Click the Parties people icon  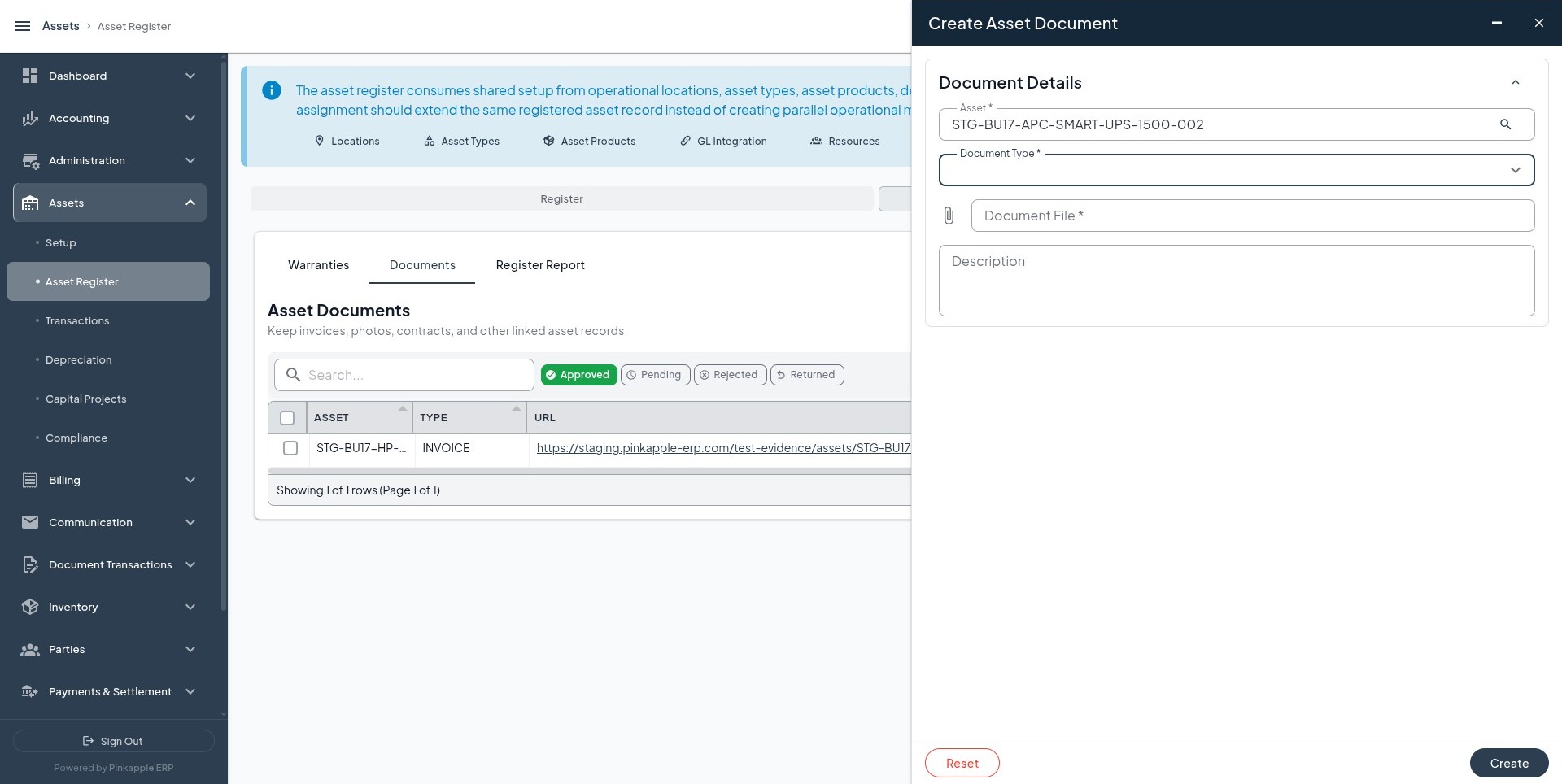pyautogui.click(x=30, y=649)
